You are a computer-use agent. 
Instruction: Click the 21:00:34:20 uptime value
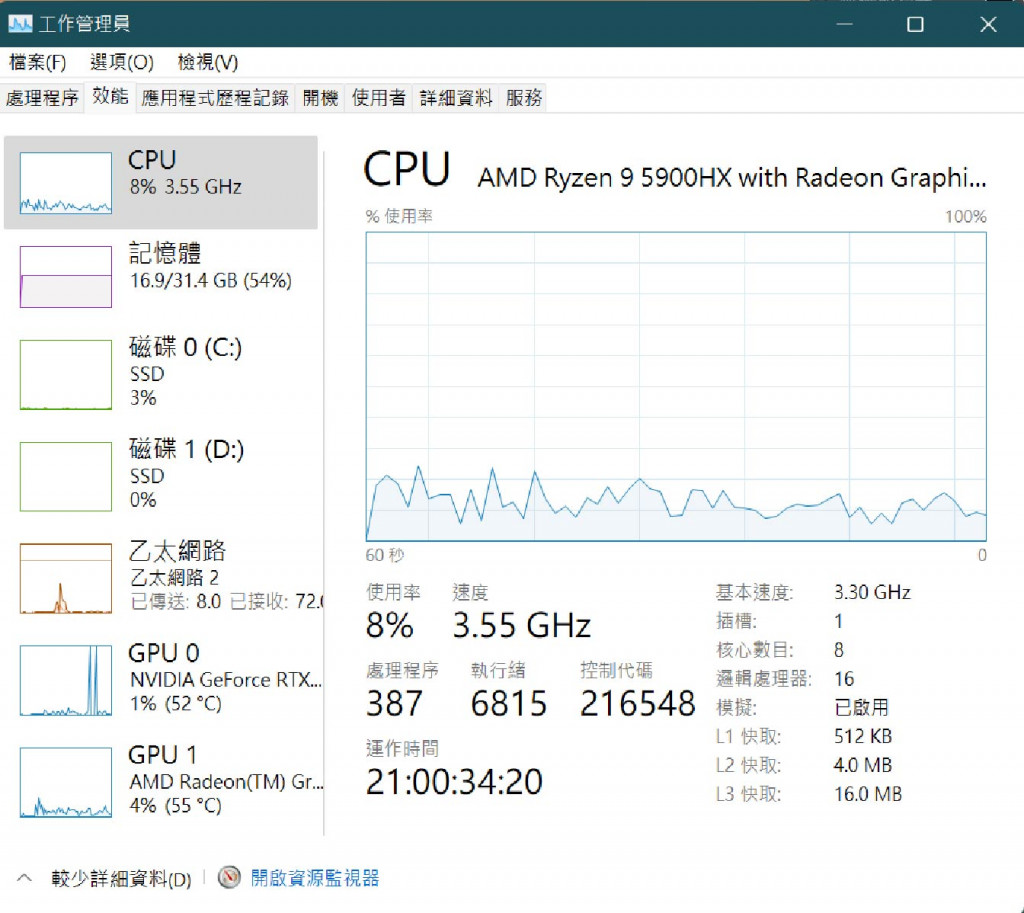point(454,782)
